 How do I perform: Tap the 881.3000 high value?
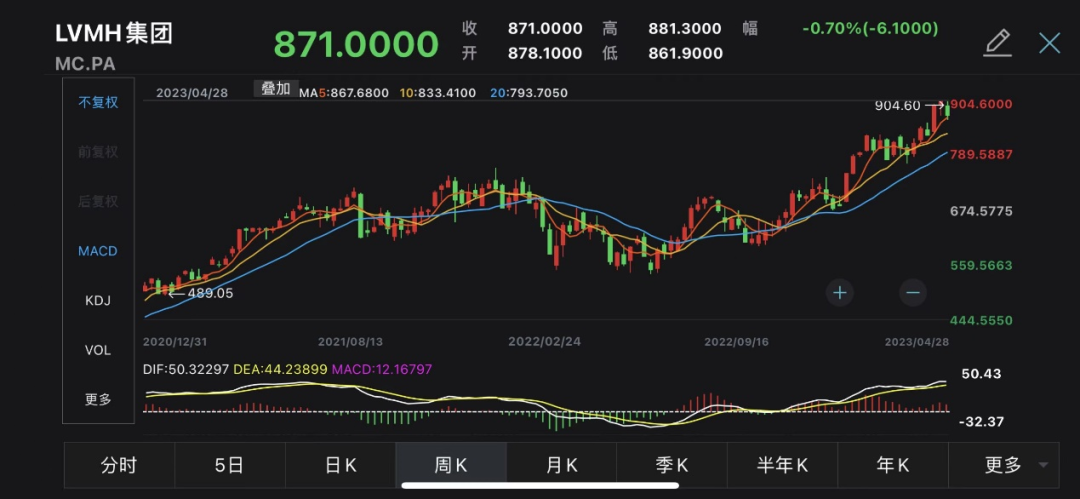tap(685, 28)
